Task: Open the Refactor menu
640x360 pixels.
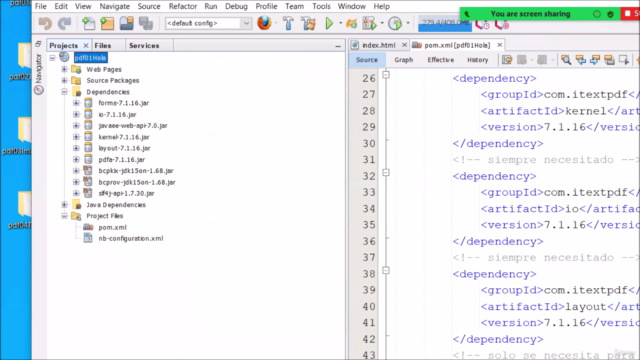Action: (x=183, y=6)
